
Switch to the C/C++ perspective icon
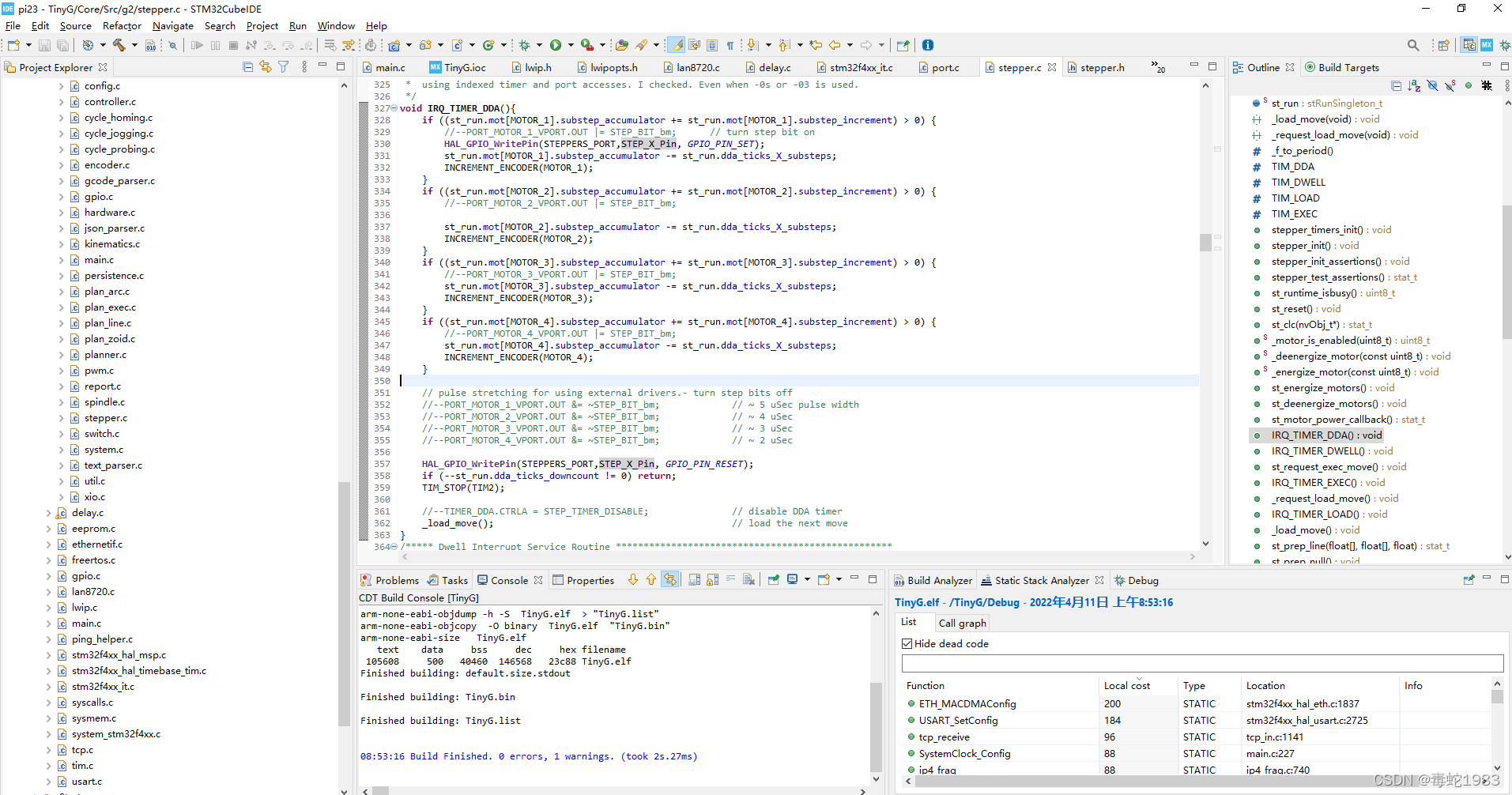[1469, 45]
